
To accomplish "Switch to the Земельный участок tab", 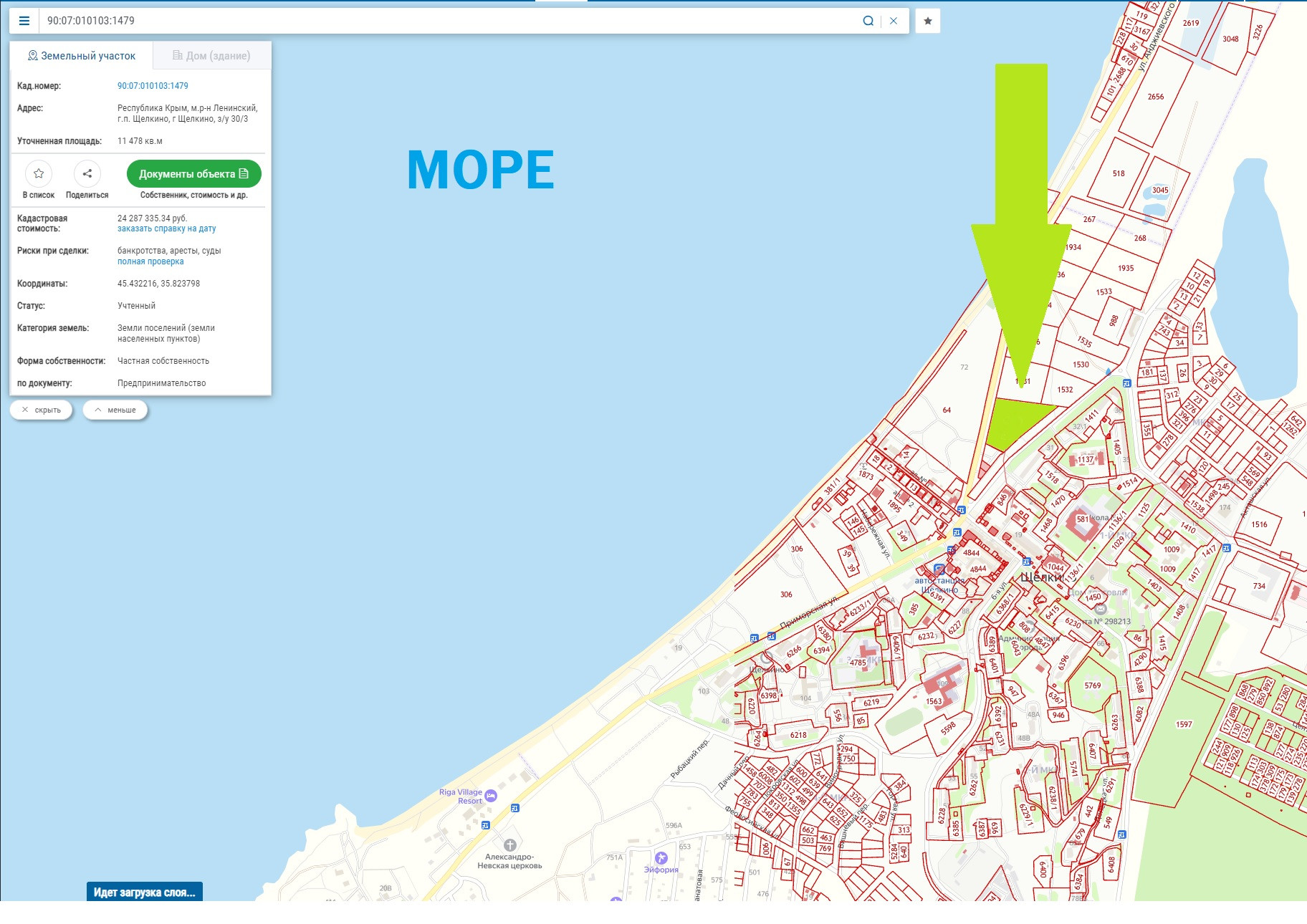I will (x=81, y=56).
